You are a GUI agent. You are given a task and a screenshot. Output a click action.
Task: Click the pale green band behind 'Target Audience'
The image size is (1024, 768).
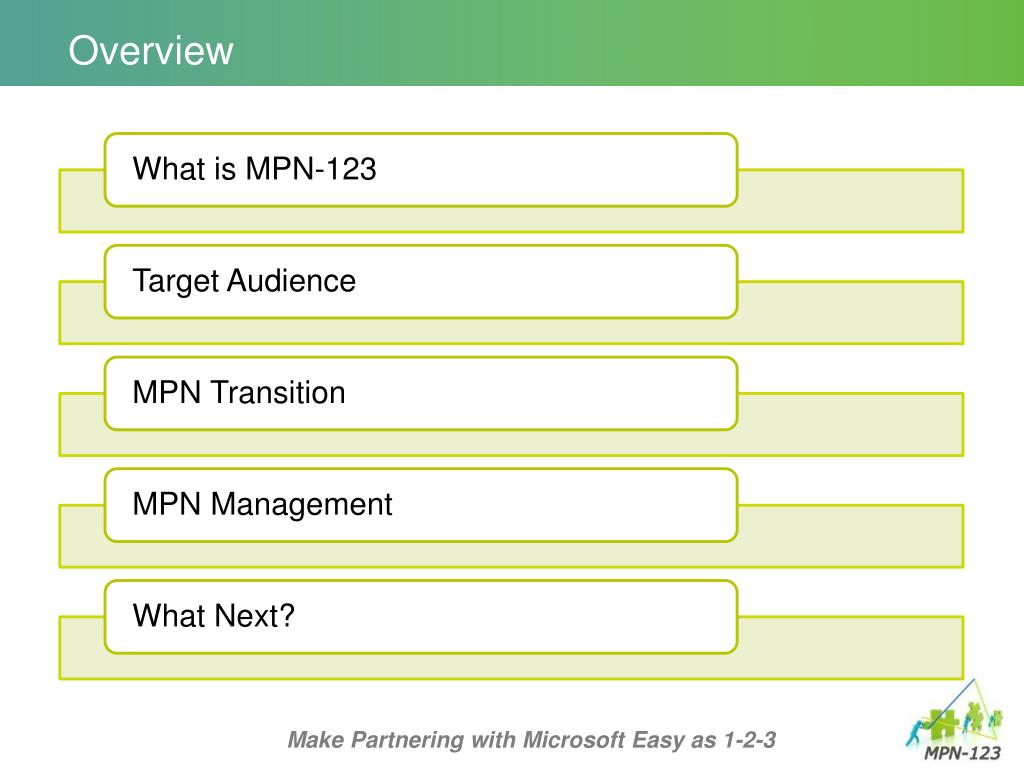tap(851, 312)
